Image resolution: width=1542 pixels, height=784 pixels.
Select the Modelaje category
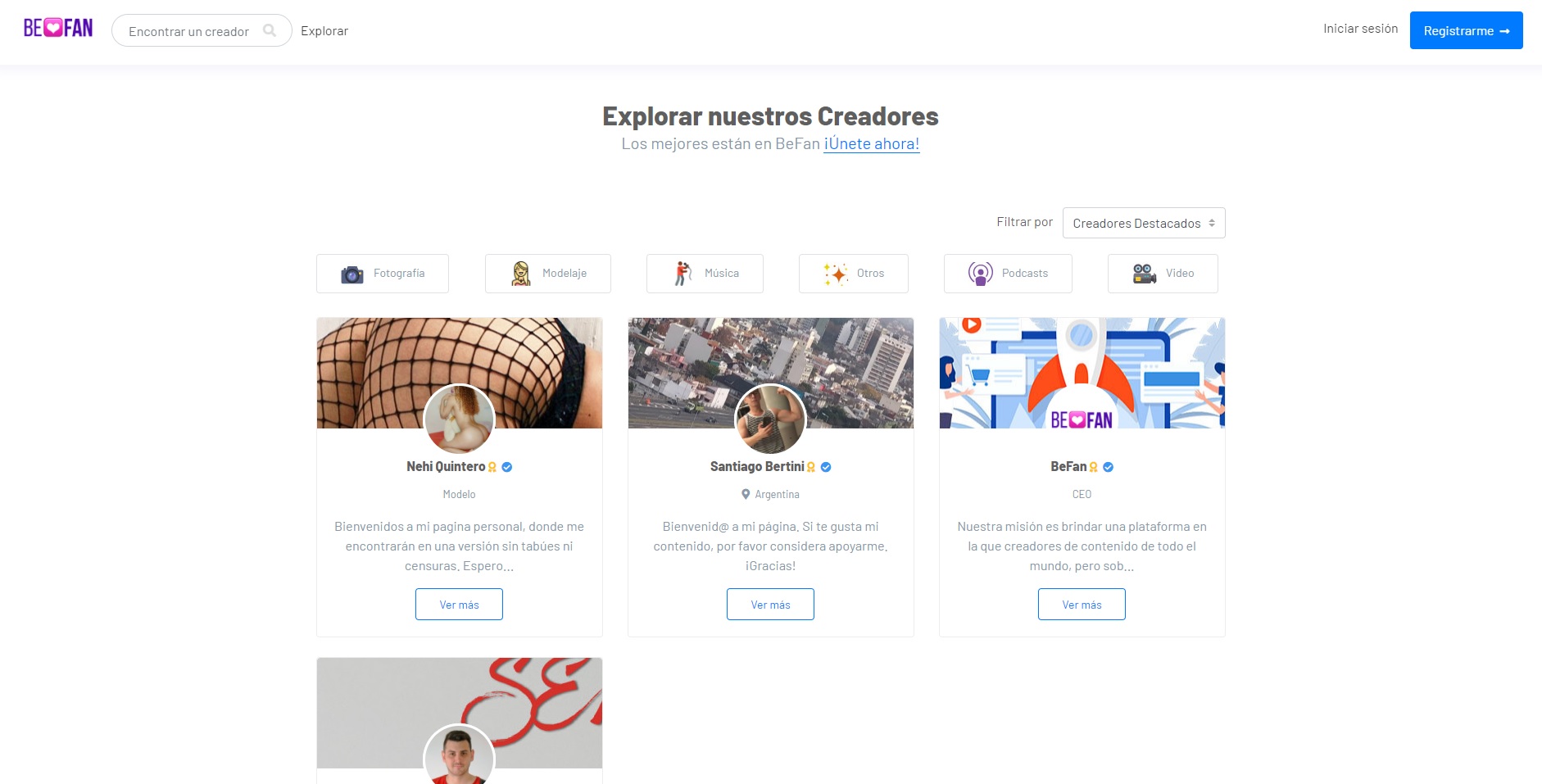coord(548,274)
